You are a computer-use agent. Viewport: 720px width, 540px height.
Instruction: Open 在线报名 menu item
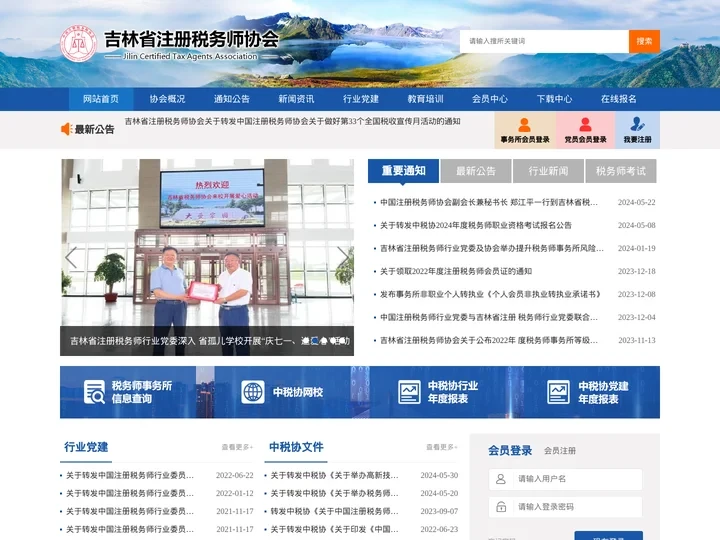tap(619, 99)
